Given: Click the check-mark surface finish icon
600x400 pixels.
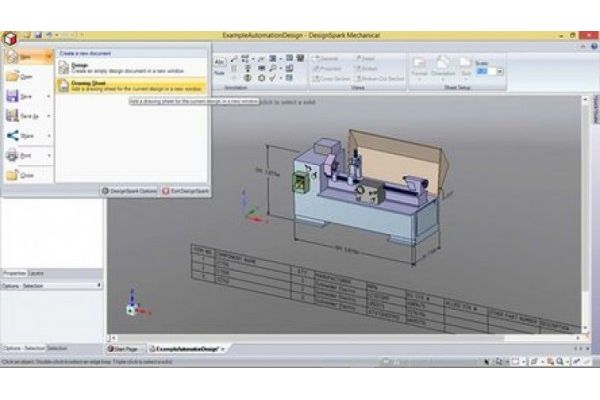Looking at the screenshot, I should tap(272, 78).
